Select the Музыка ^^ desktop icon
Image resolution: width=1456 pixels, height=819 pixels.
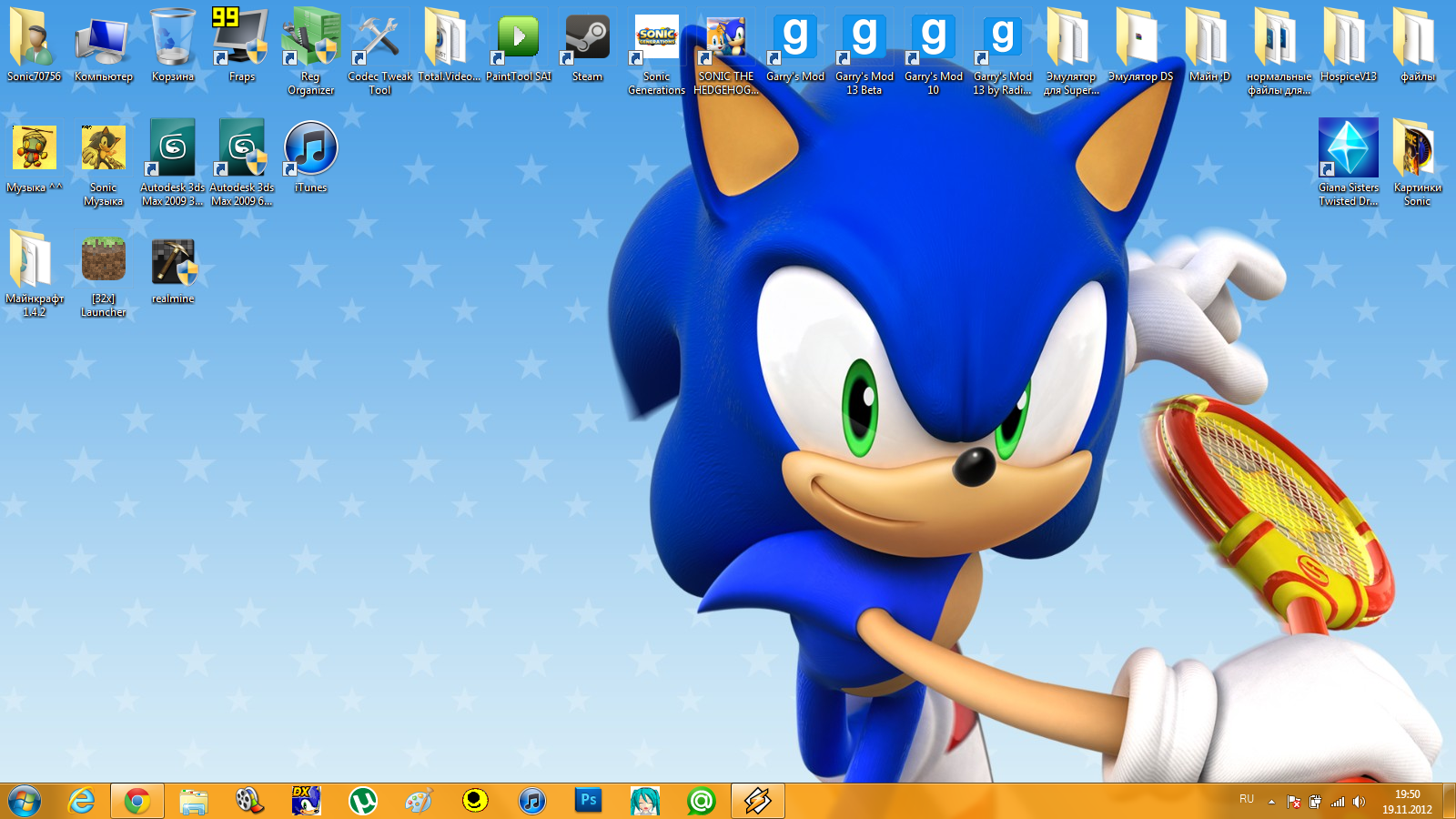click(x=35, y=157)
